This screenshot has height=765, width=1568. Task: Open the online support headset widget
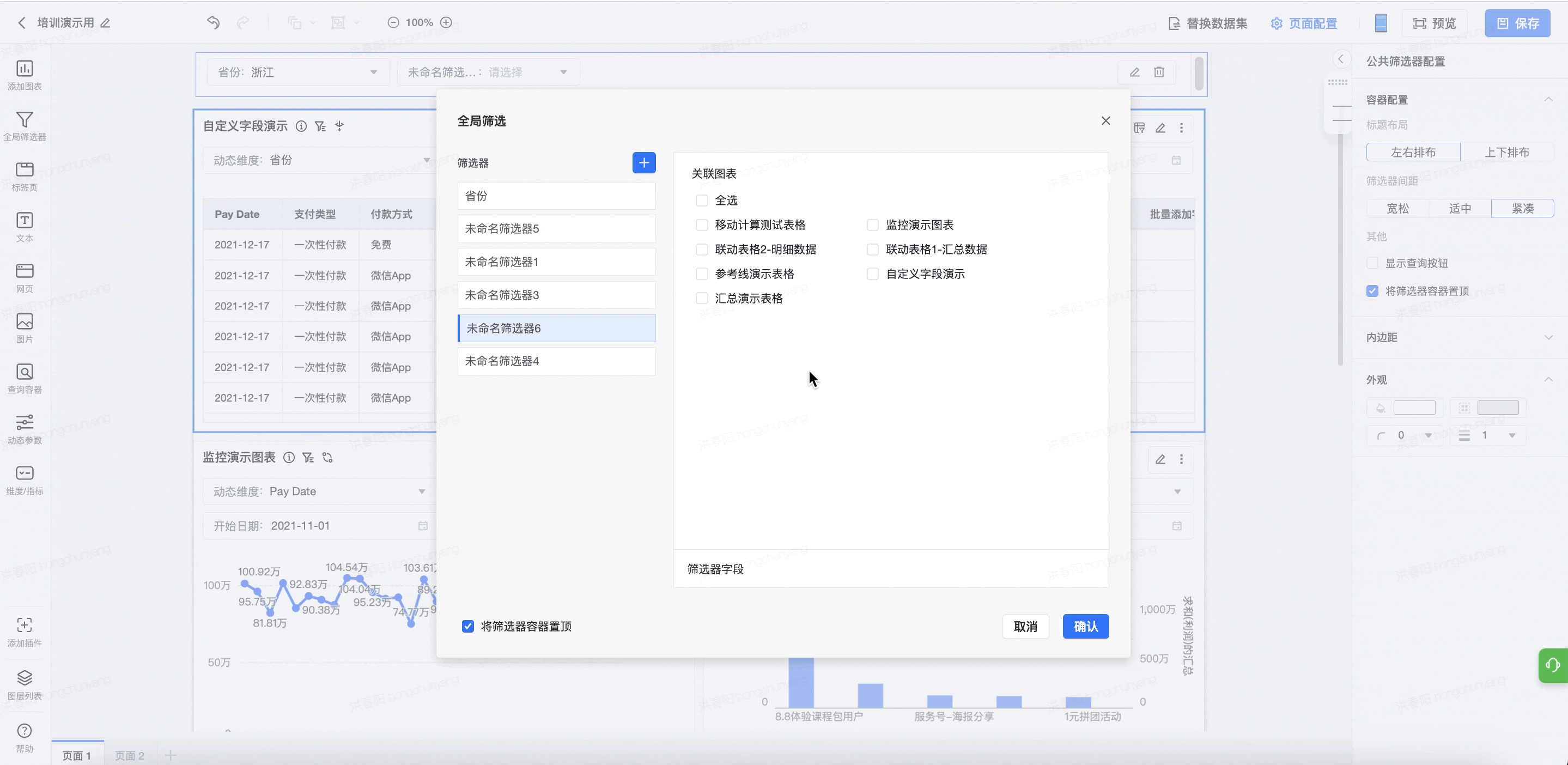pyautogui.click(x=1553, y=665)
